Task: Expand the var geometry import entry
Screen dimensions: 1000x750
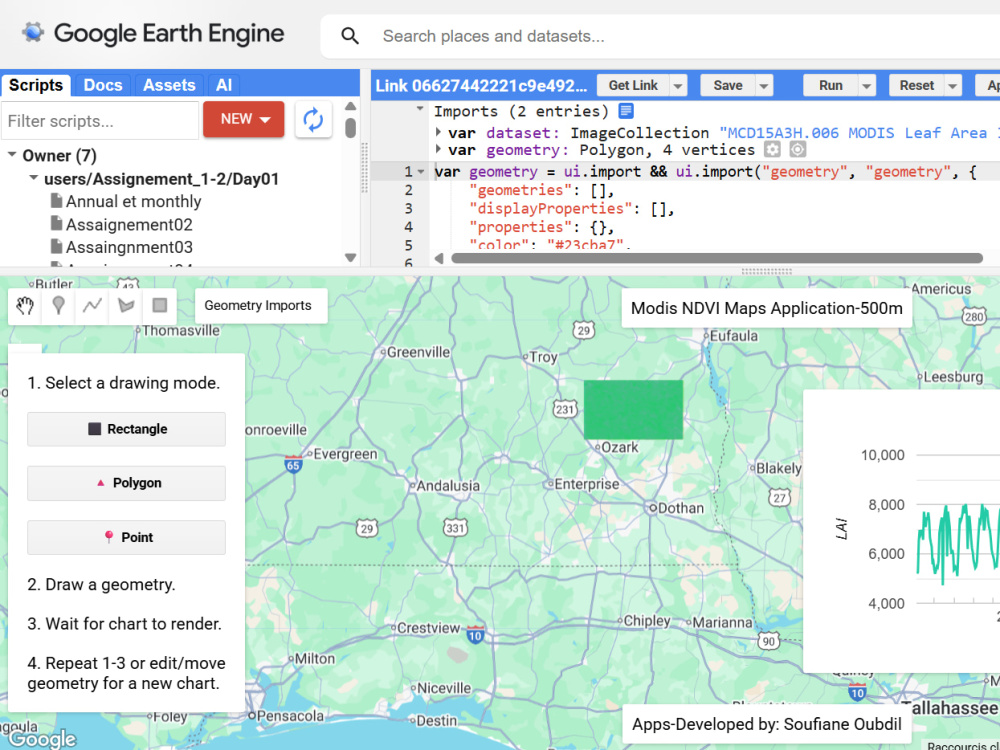Action: (438, 149)
